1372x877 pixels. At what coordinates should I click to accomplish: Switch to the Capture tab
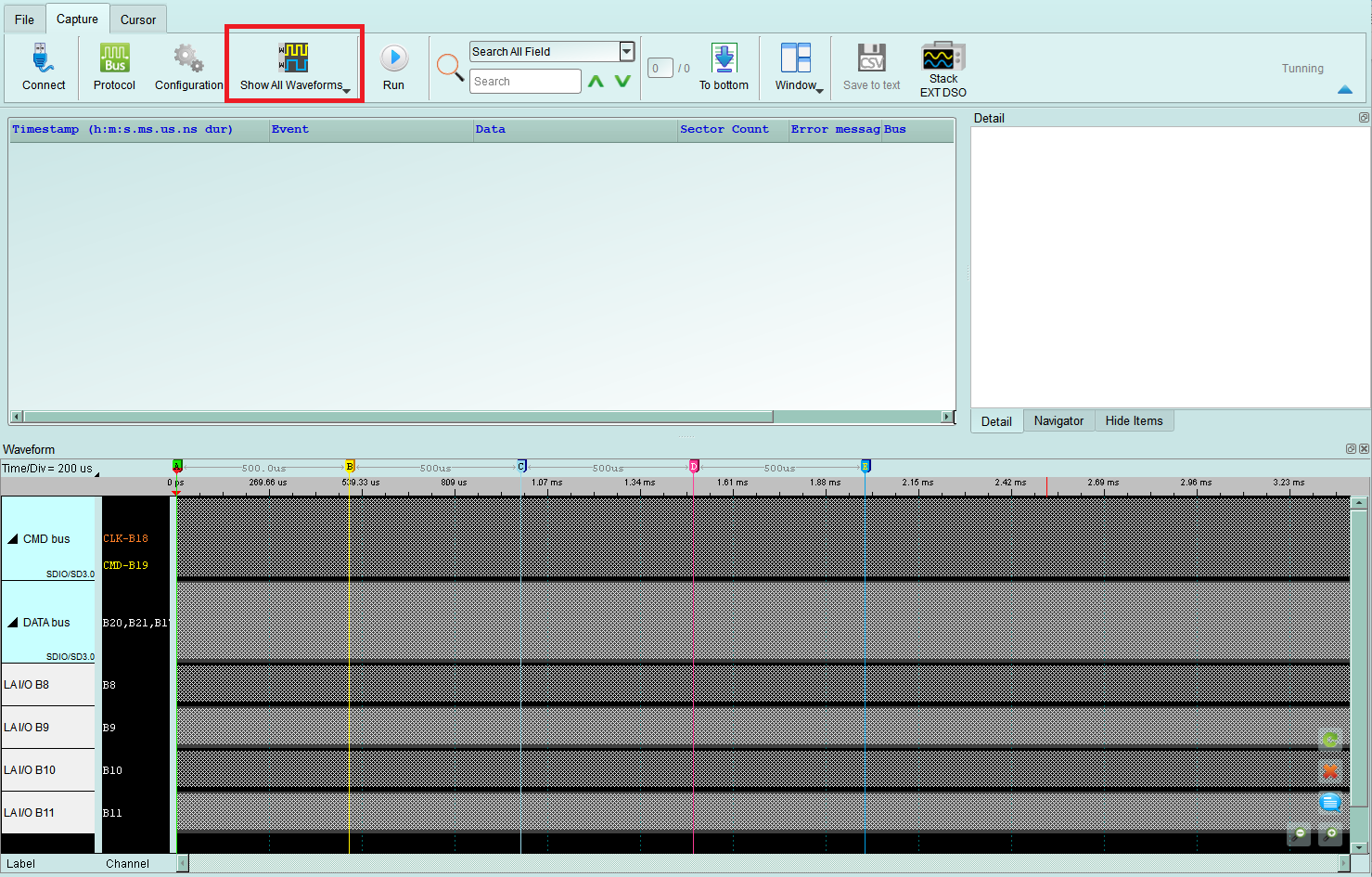pos(77,19)
